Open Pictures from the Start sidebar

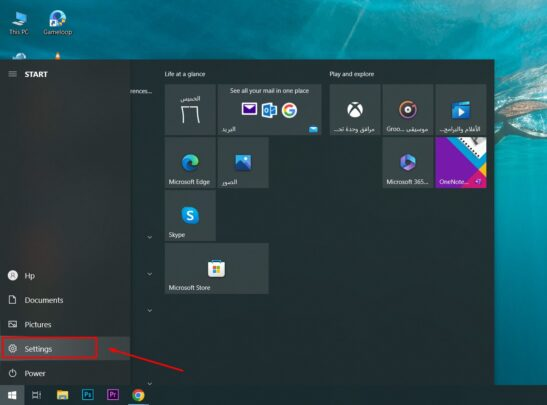pos(65,324)
